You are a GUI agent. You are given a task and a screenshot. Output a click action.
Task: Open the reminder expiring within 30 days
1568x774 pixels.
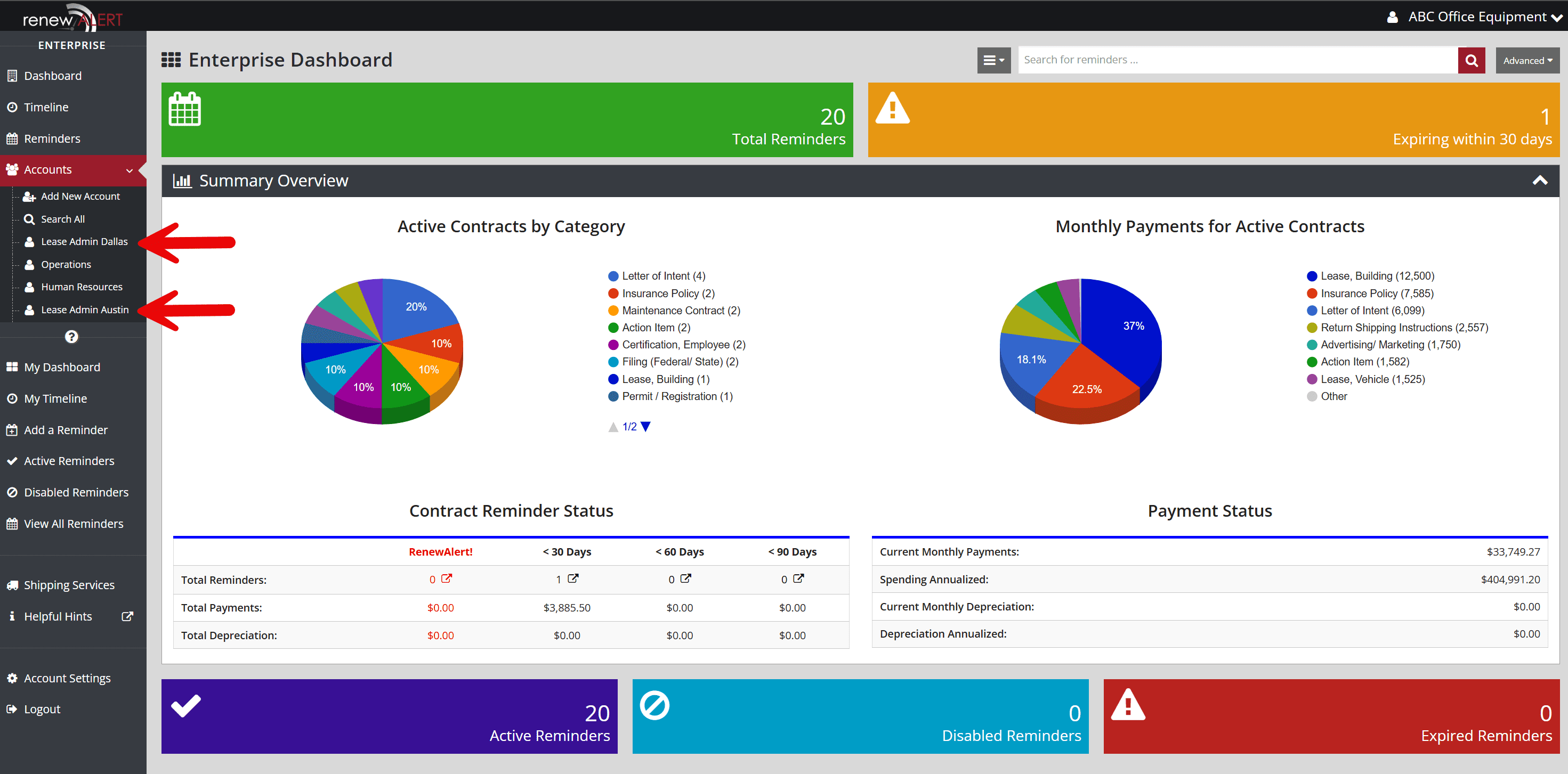pyautogui.click(x=1211, y=120)
